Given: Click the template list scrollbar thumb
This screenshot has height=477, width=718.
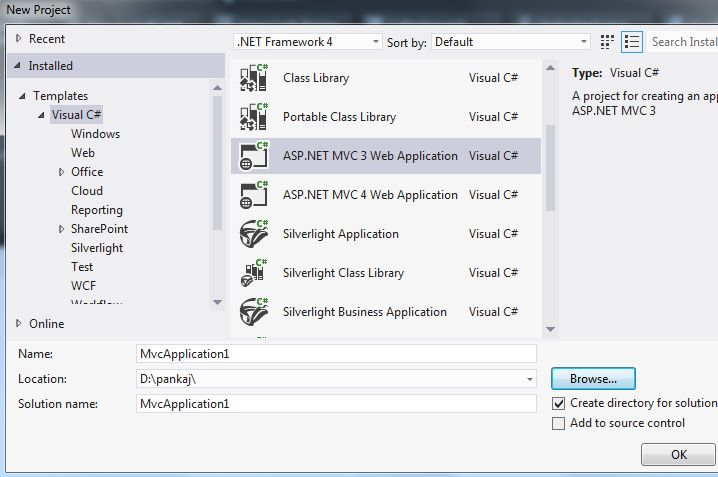Looking at the screenshot, I should [550, 168].
